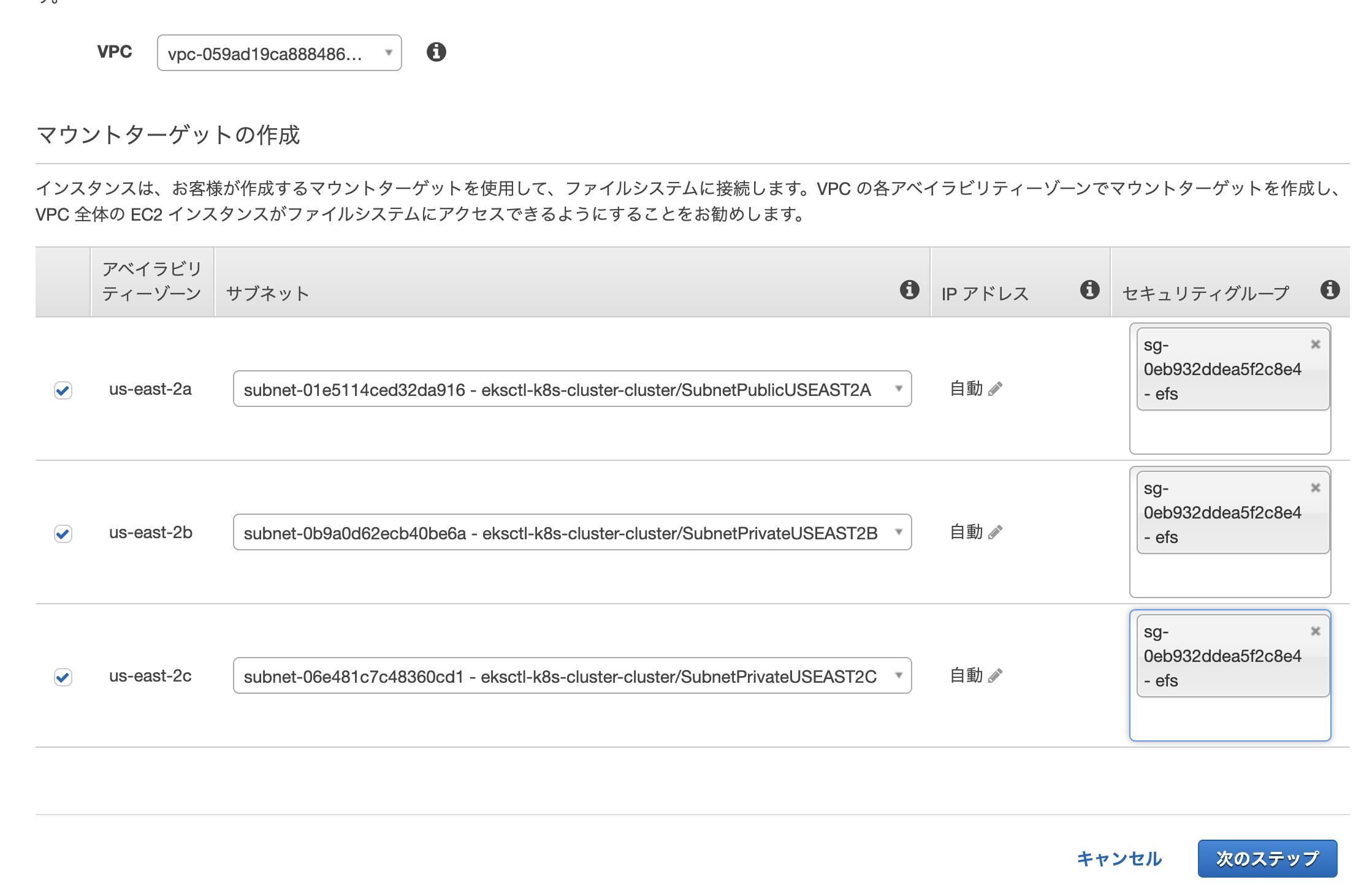Open the SubnetPrivateUSEAST2B subnet dropdown
The height and width of the screenshot is (885, 1372).
(571, 533)
